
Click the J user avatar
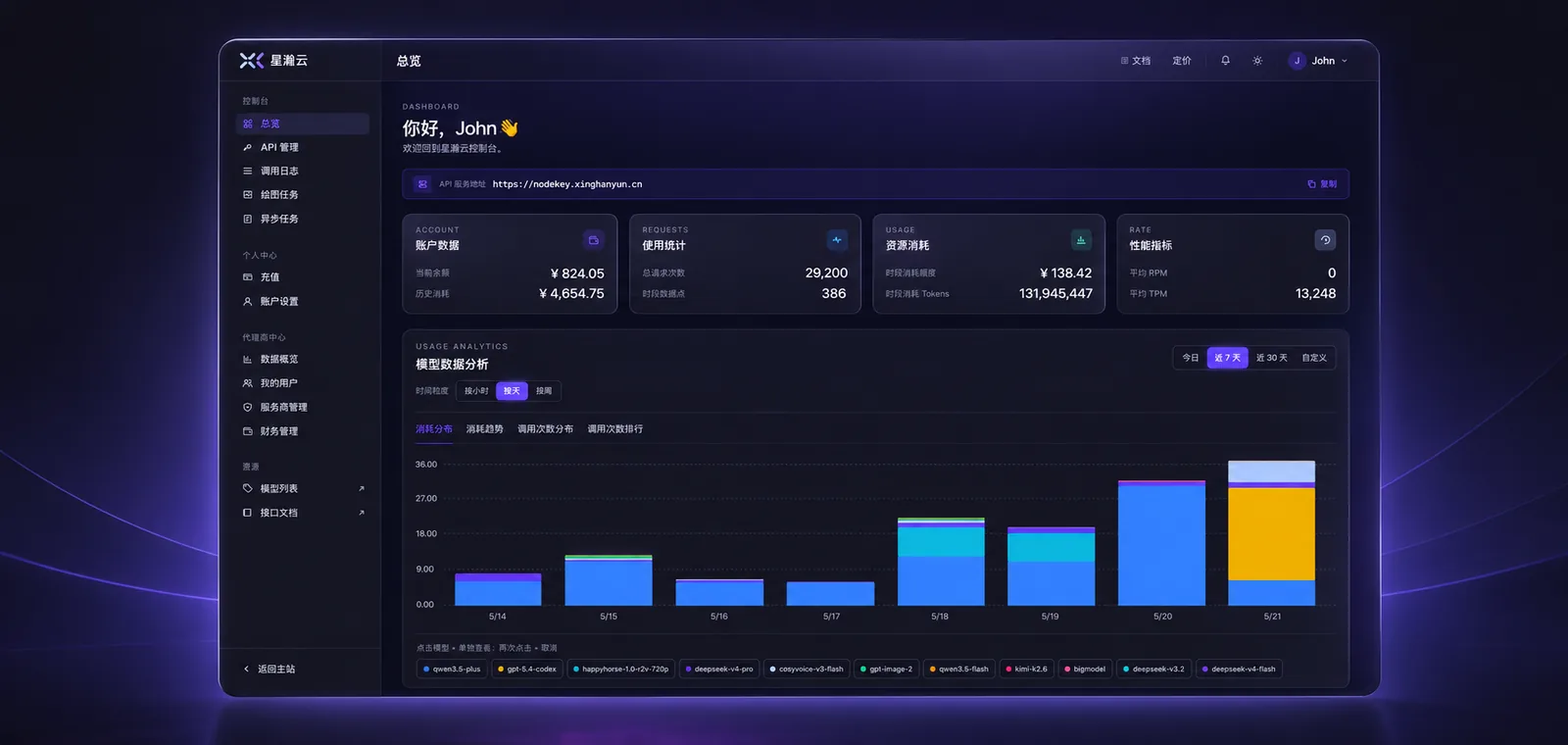pos(1297,61)
